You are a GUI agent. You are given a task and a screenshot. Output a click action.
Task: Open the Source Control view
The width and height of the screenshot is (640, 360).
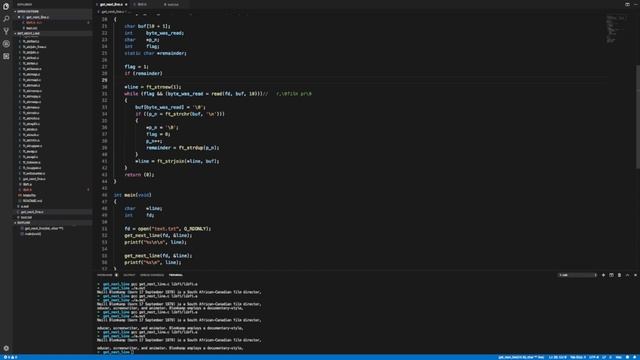(6, 31)
